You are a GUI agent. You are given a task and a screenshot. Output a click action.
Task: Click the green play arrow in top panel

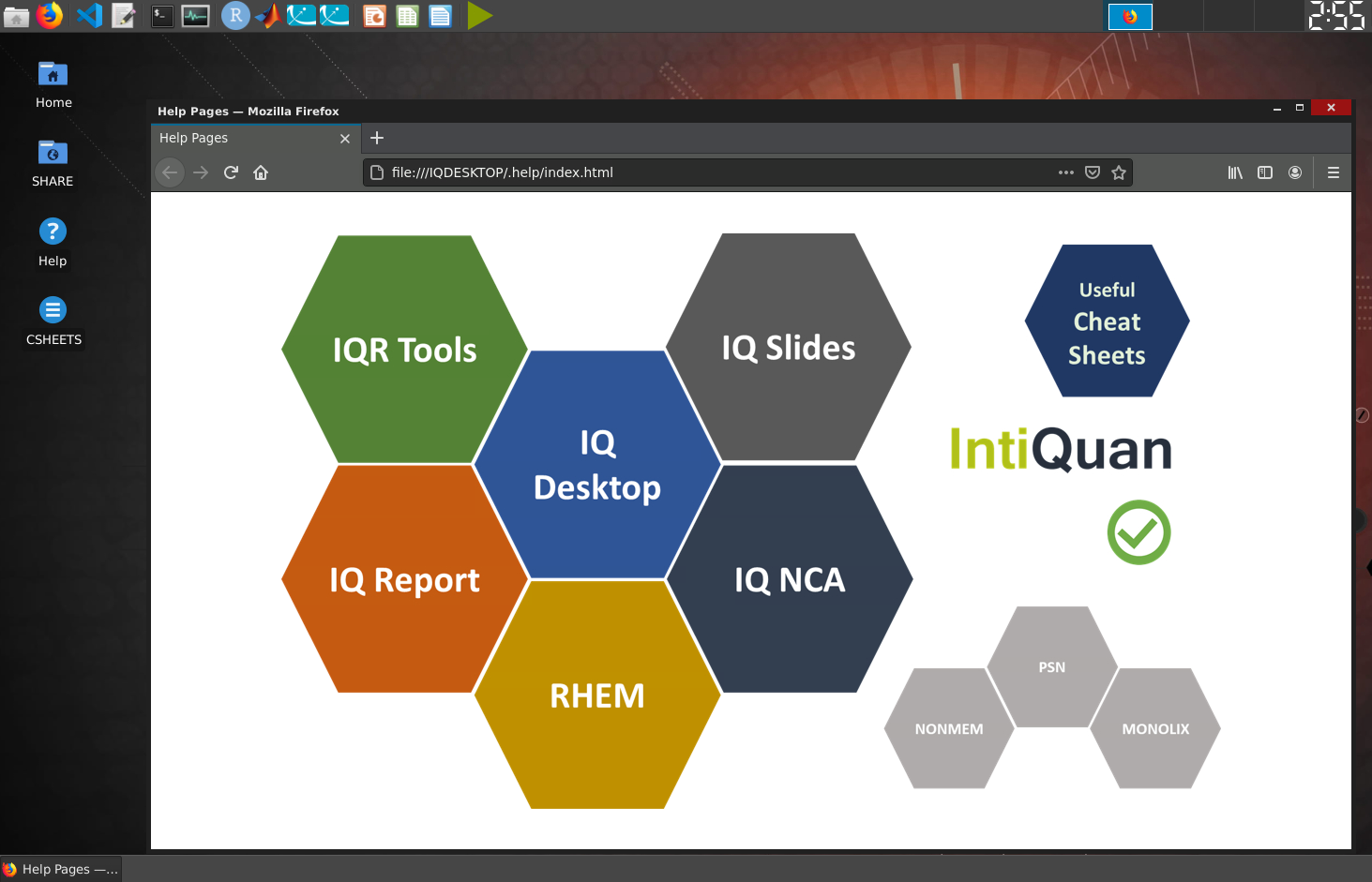(x=479, y=16)
